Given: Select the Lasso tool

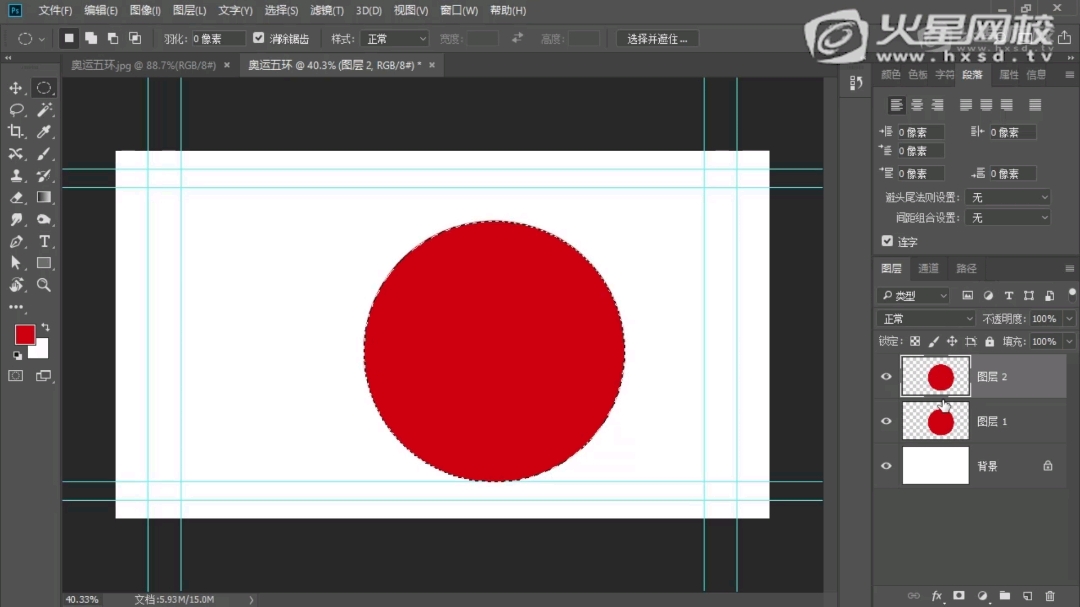Looking at the screenshot, I should tap(16, 110).
